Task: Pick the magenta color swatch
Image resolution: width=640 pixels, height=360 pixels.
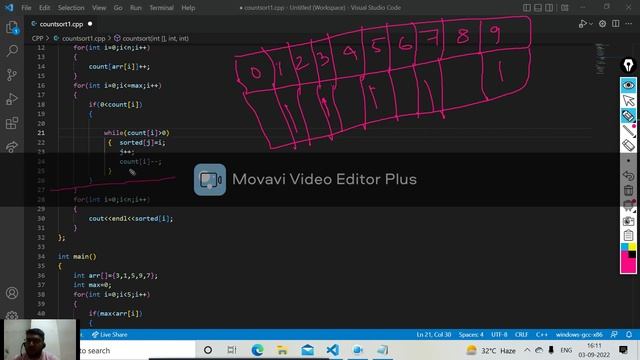Action: [628, 266]
